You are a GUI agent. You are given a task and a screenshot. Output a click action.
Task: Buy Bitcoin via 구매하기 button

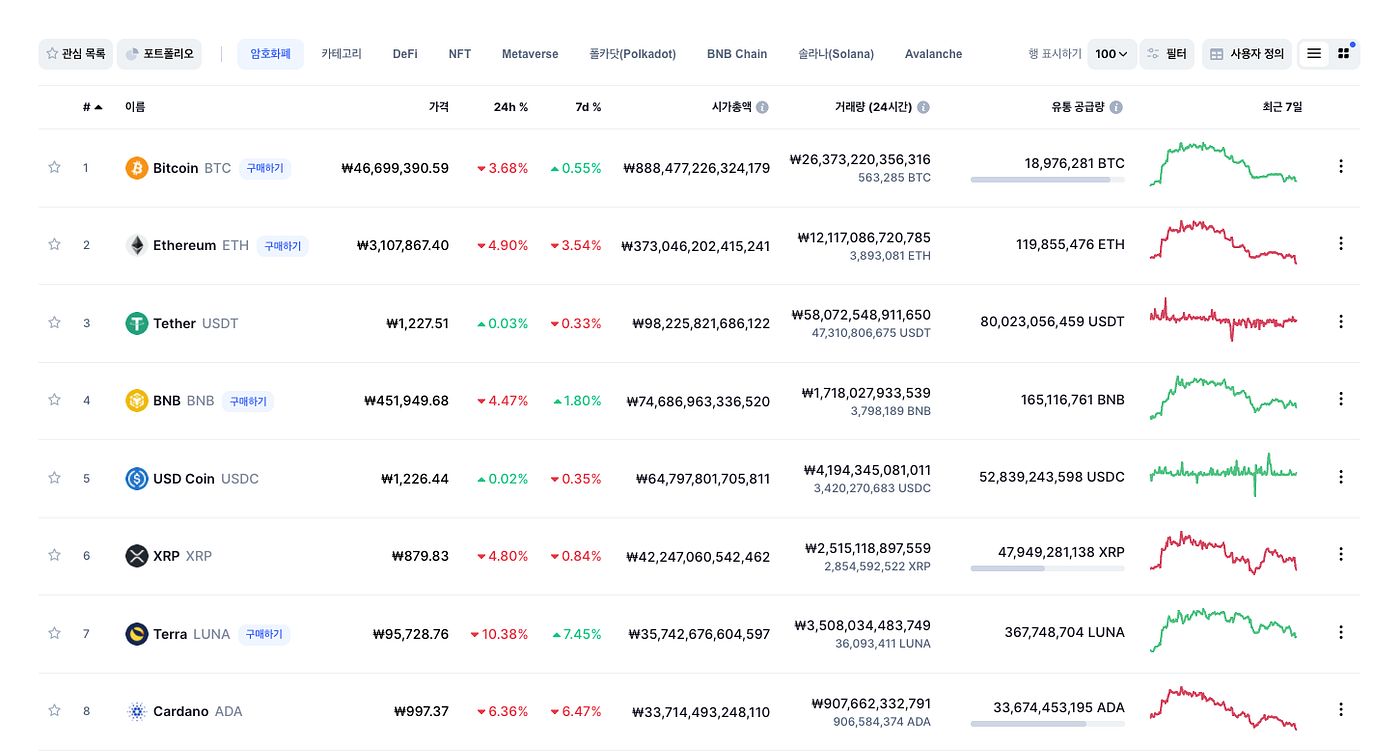coord(265,168)
